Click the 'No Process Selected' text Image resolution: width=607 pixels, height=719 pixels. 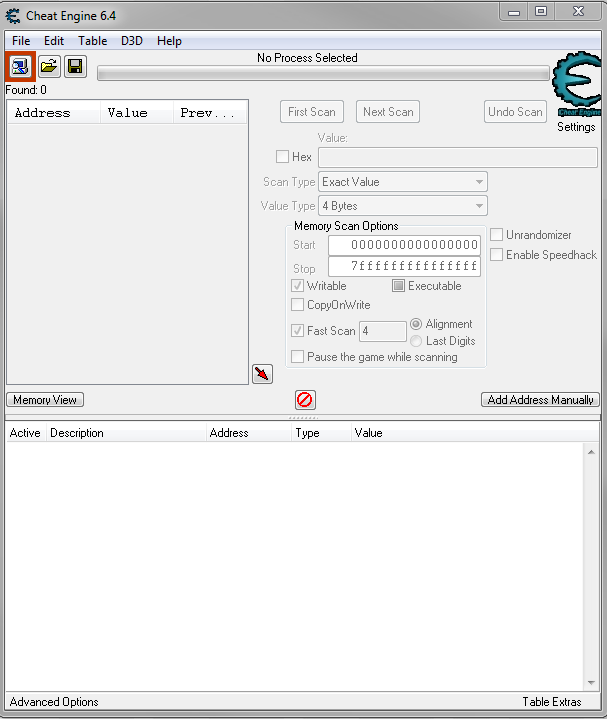307,58
